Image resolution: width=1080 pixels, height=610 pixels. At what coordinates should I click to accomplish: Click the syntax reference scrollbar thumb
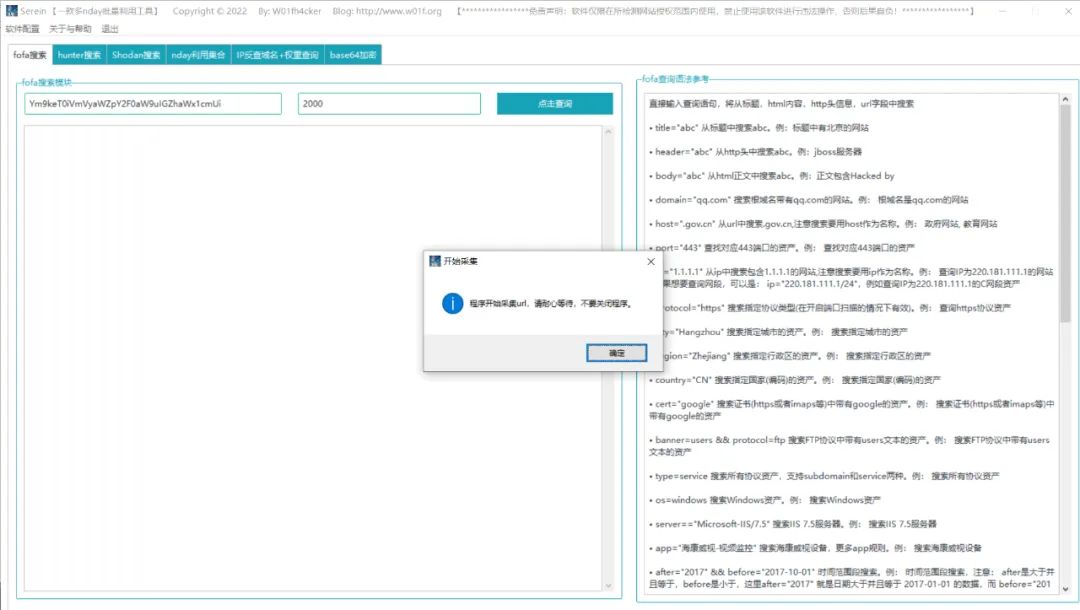tap(1066, 213)
